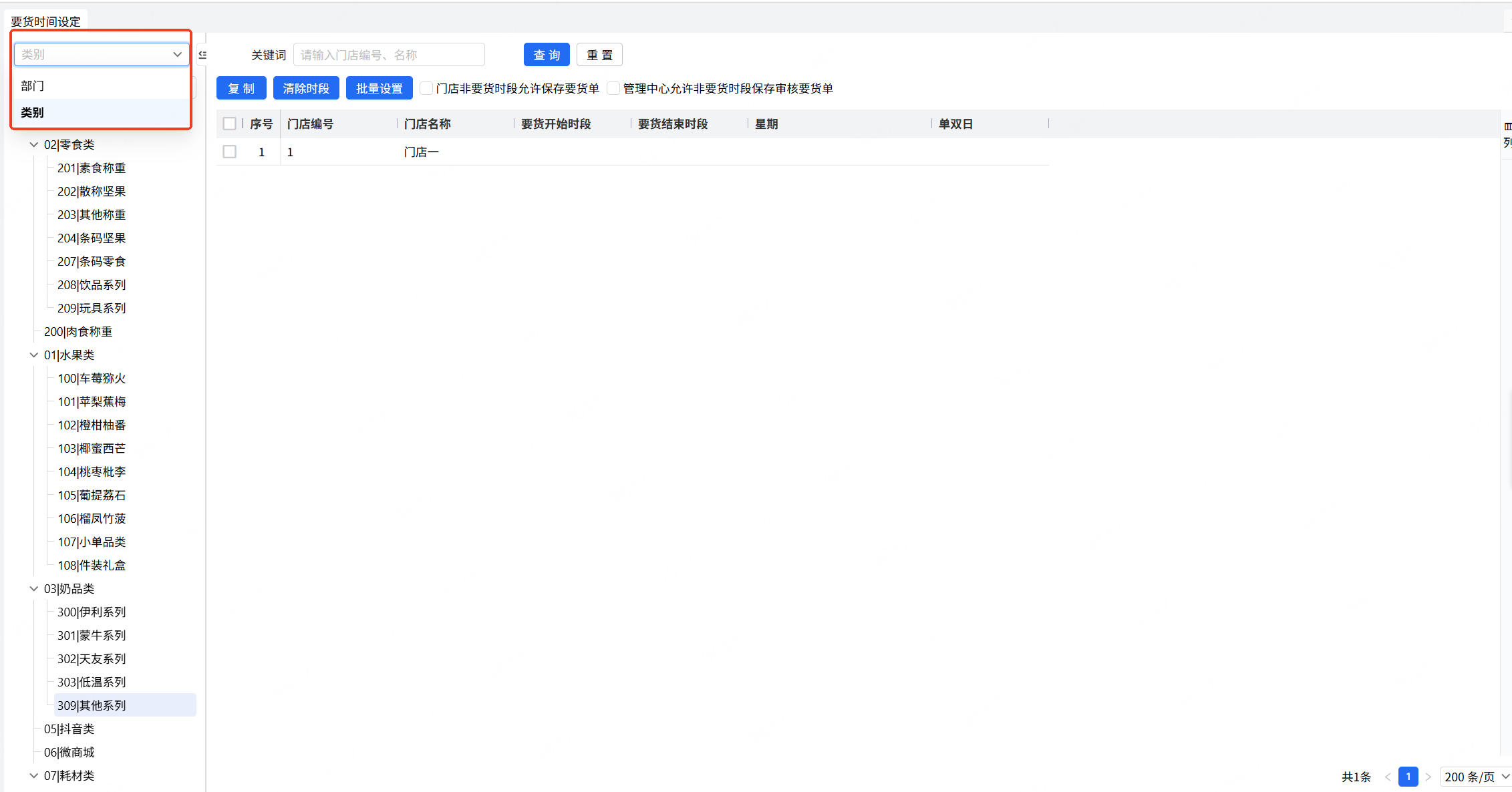Choose 部门 option in dropdown list
1512x792 pixels.
point(33,86)
